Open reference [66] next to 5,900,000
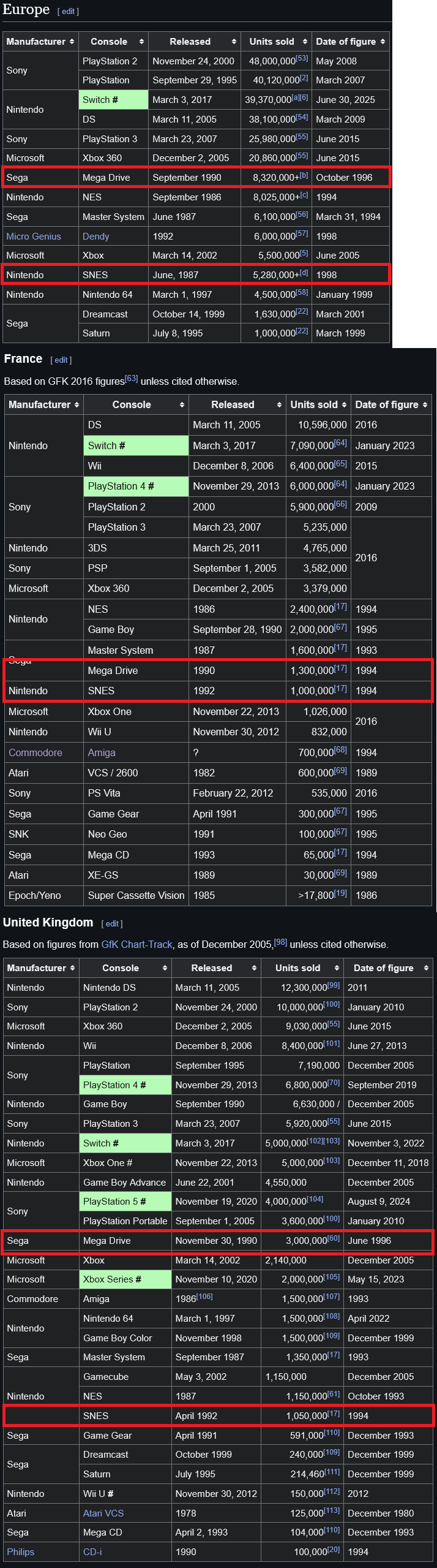 [340, 504]
